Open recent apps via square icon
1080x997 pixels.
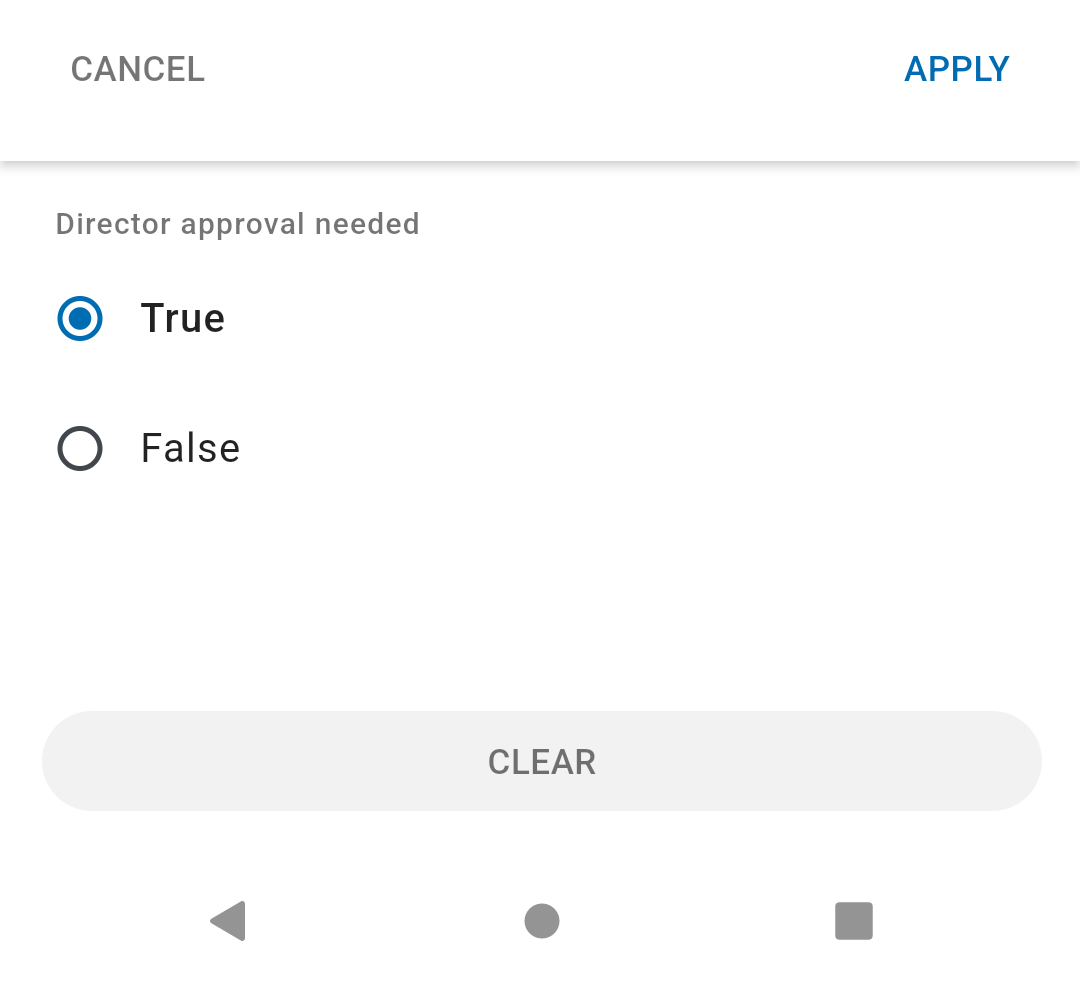click(854, 921)
